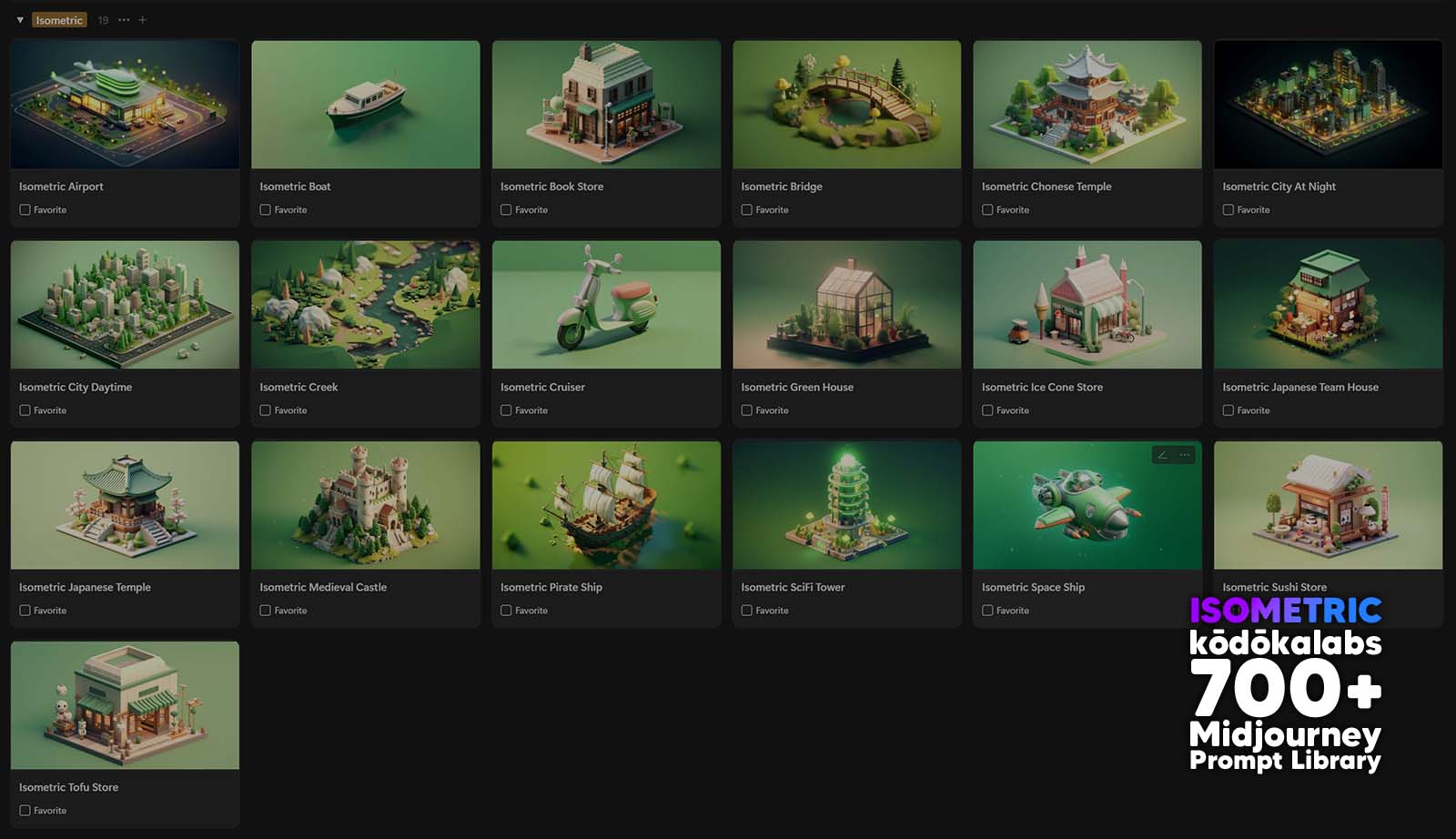Enable Favorite for Isometric Tofu Store

point(25,811)
